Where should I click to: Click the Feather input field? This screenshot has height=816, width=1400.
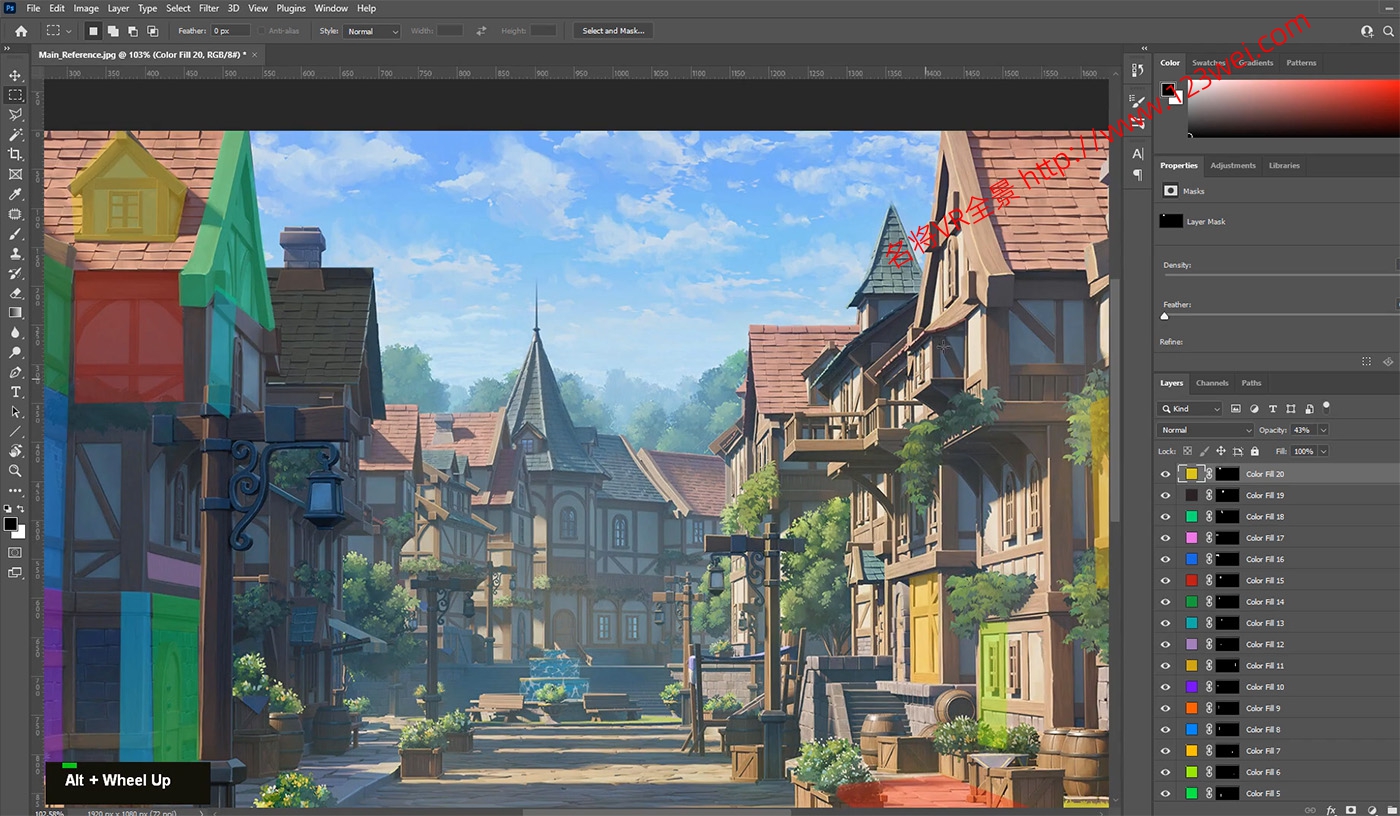click(230, 31)
